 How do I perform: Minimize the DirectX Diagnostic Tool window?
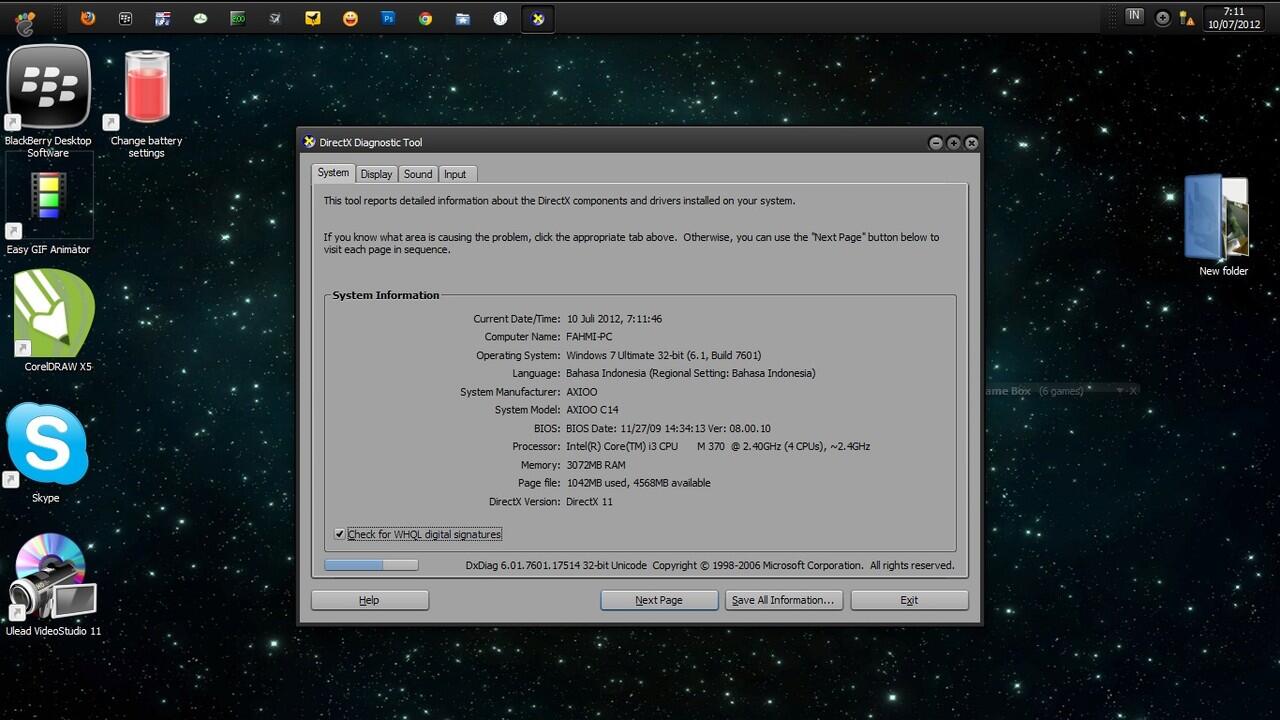click(936, 143)
